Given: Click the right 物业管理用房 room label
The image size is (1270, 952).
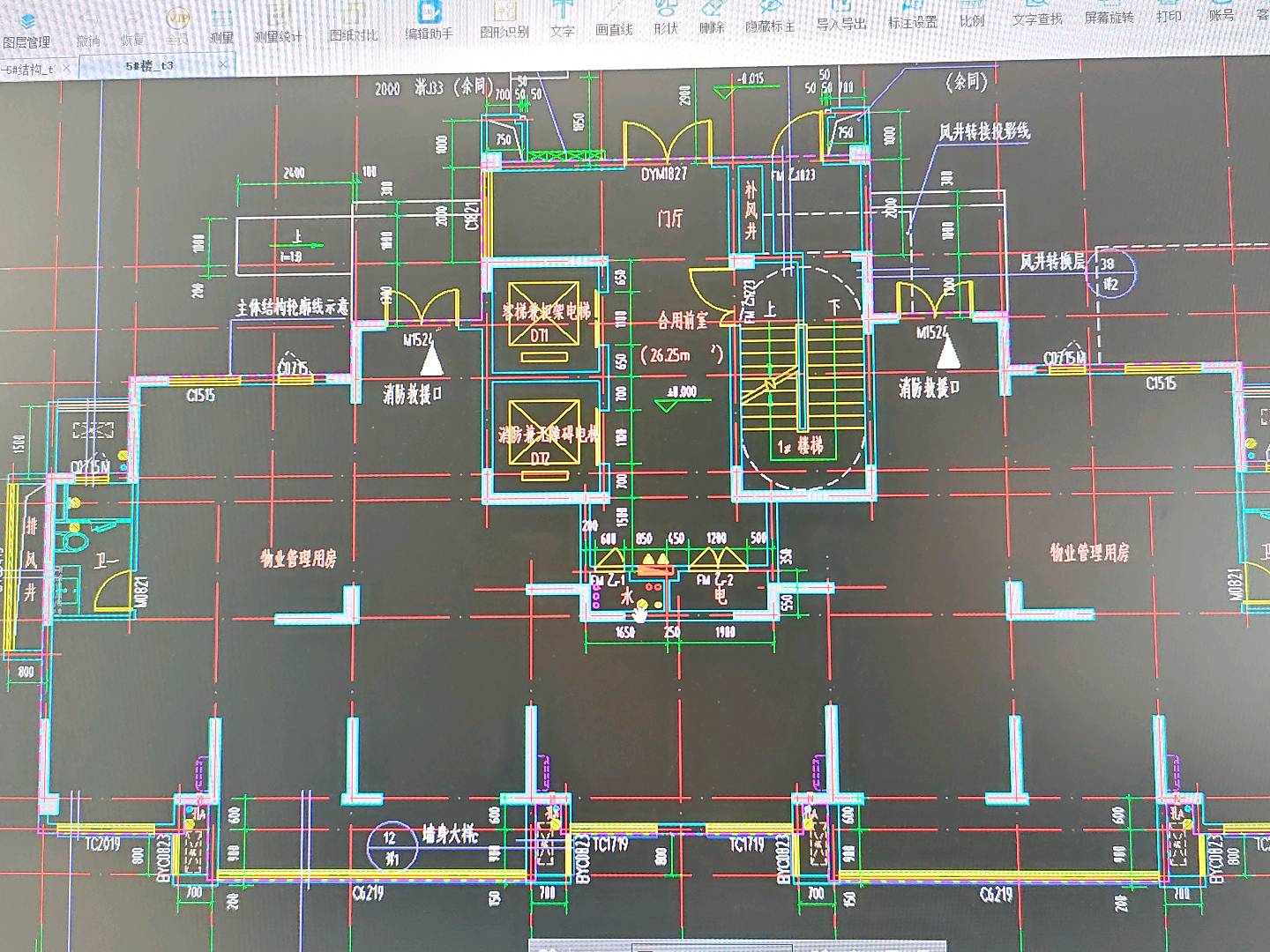Looking at the screenshot, I should click(1089, 553).
